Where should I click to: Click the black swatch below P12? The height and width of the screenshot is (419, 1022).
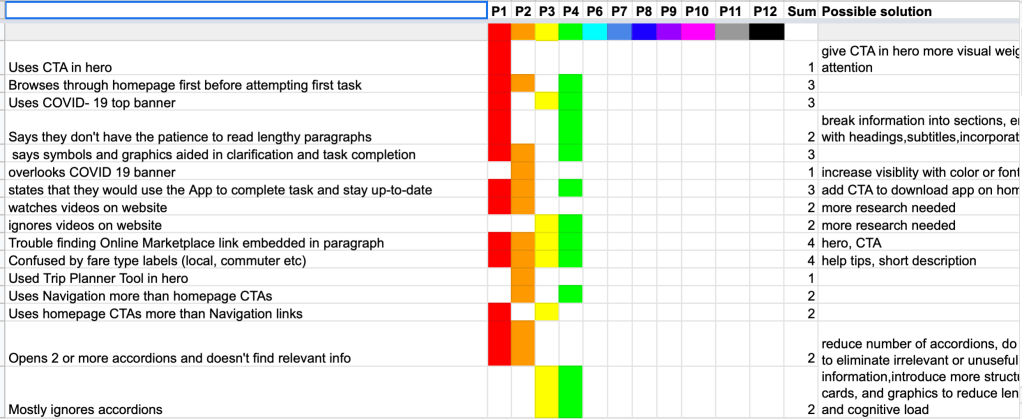click(x=766, y=31)
